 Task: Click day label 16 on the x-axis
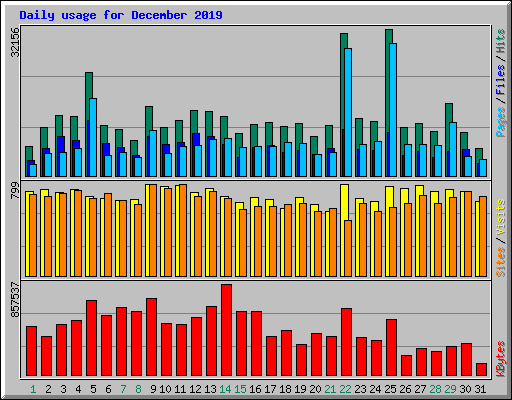[x=255, y=389]
